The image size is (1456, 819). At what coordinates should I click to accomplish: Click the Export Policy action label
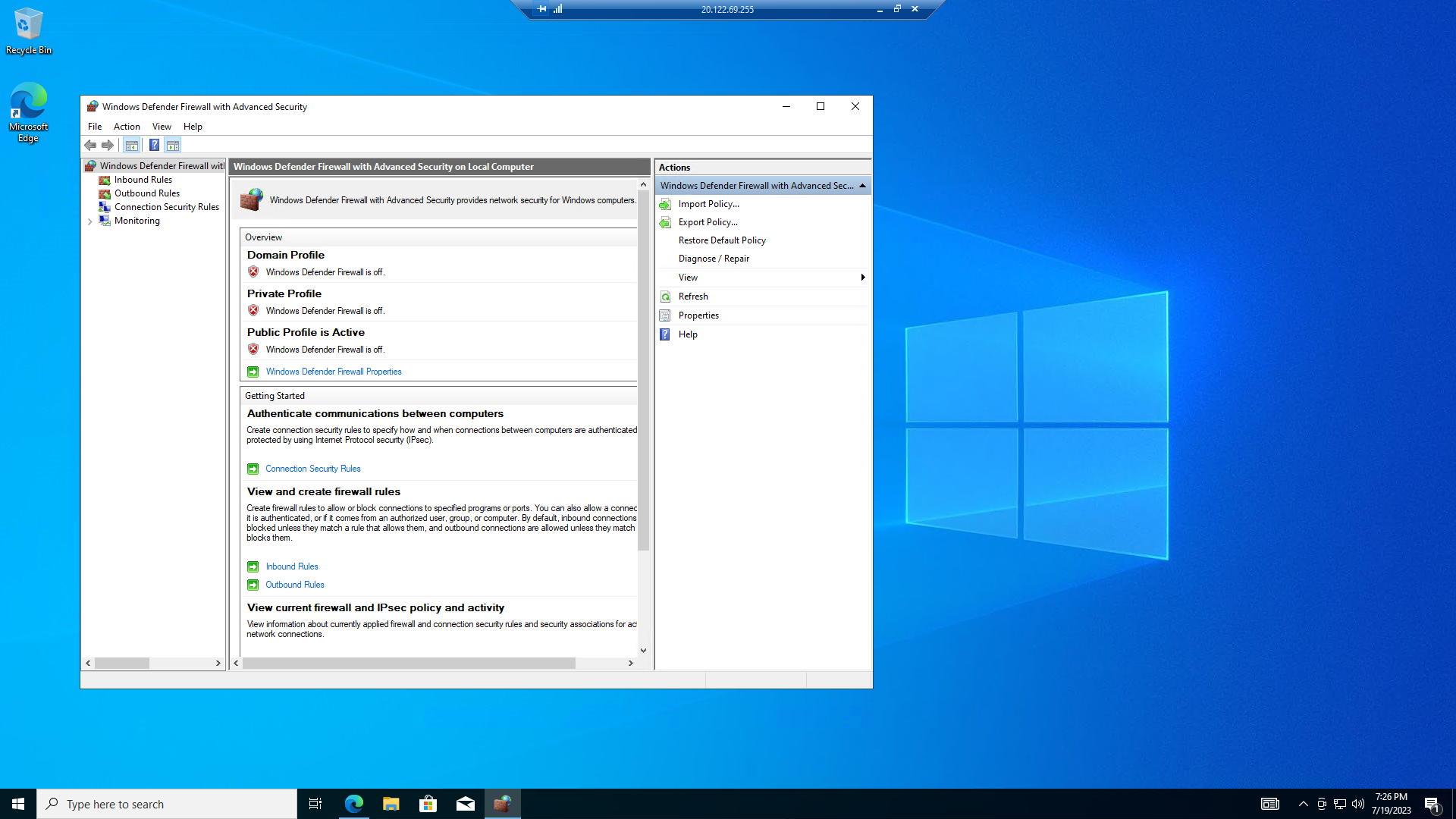[708, 222]
